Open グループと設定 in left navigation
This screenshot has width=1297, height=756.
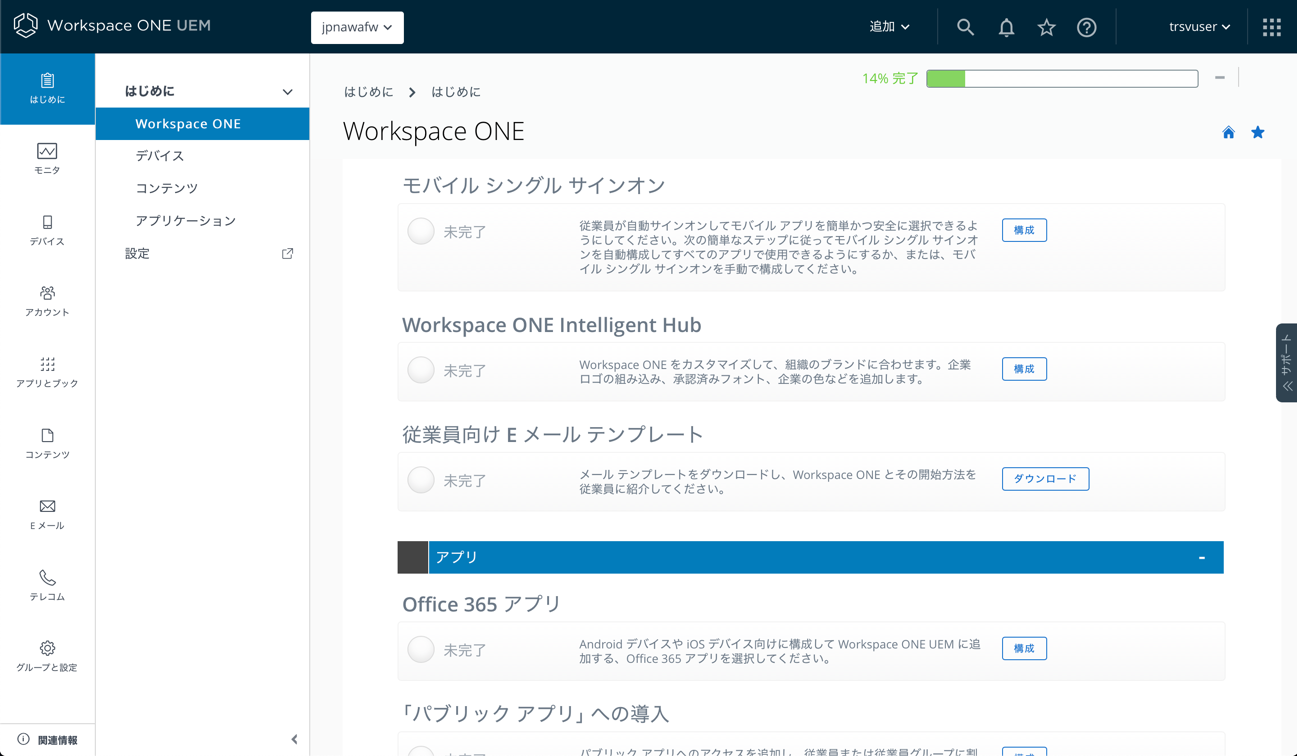[x=47, y=656]
